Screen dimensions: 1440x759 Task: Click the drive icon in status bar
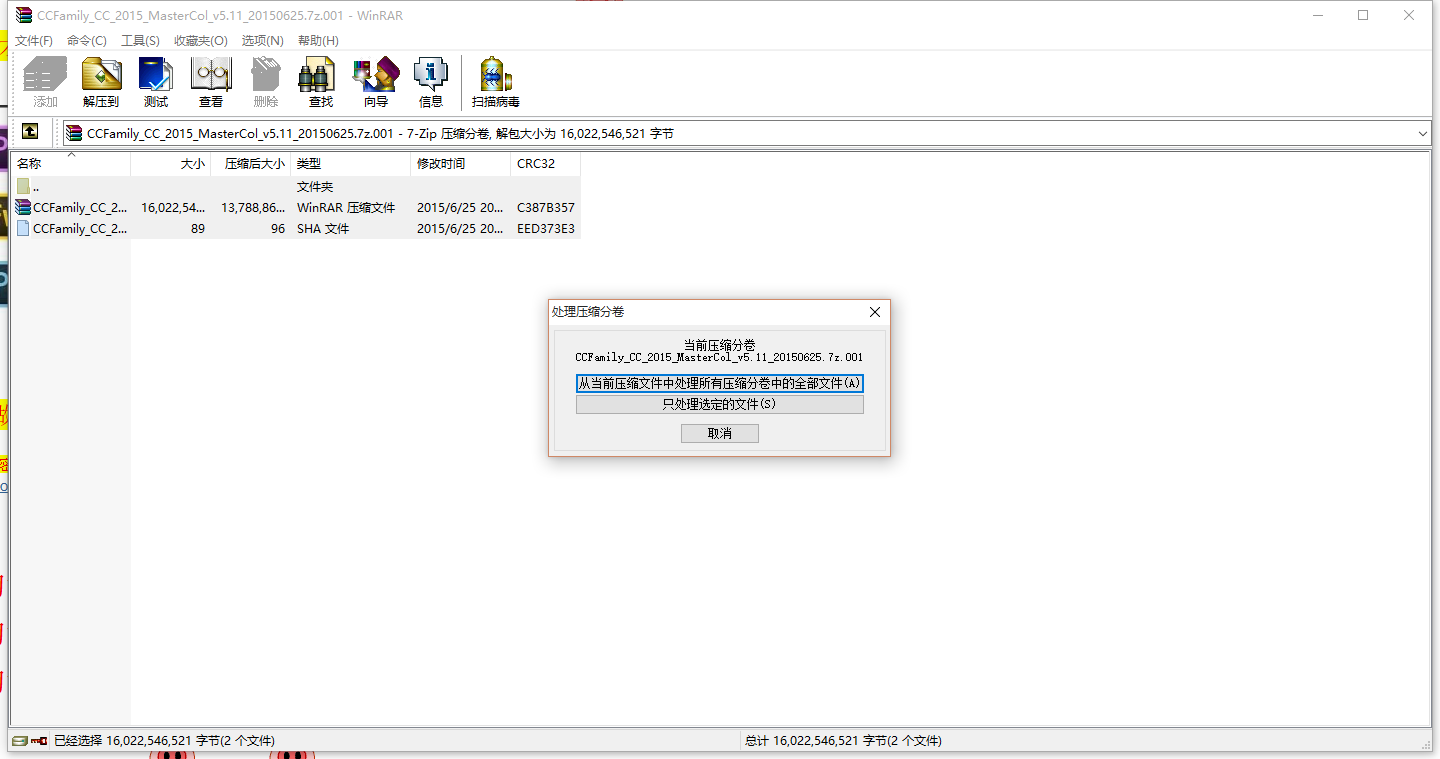coord(20,741)
